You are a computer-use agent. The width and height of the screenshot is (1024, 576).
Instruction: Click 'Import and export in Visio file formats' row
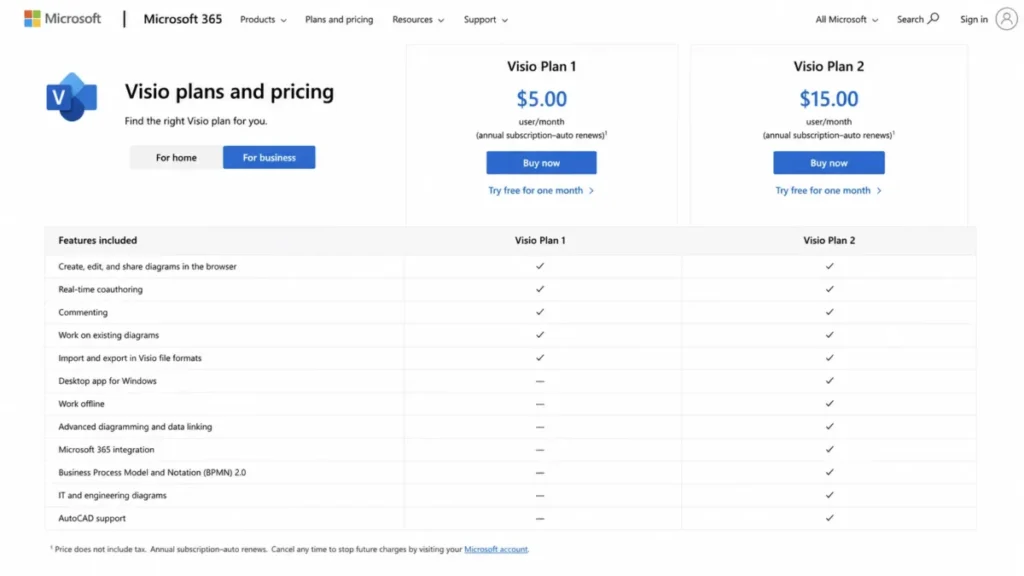pyautogui.click(x=510, y=358)
